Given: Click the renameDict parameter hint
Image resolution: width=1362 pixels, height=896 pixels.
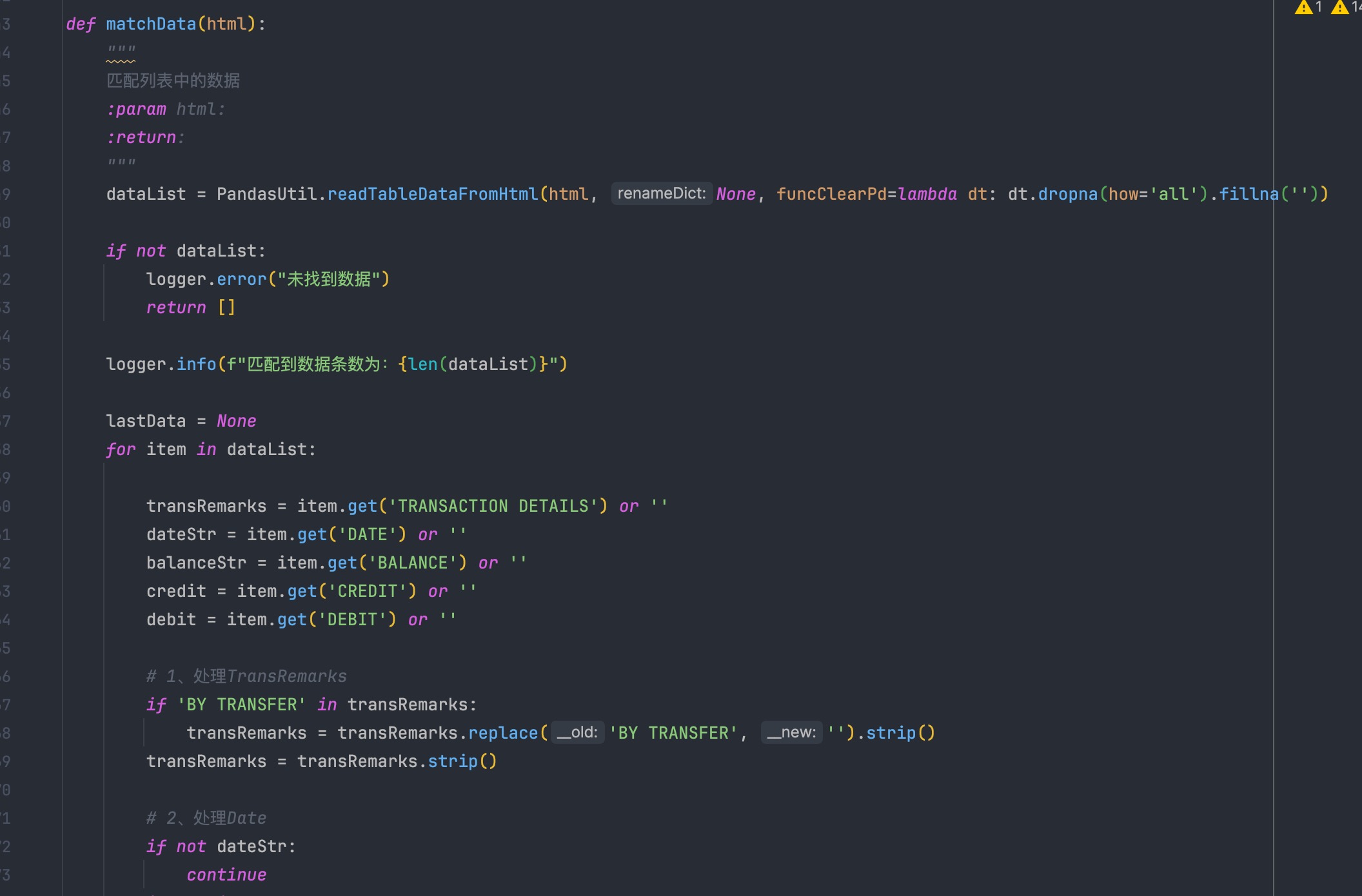Looking at the screenshot, I should [662, 193].
